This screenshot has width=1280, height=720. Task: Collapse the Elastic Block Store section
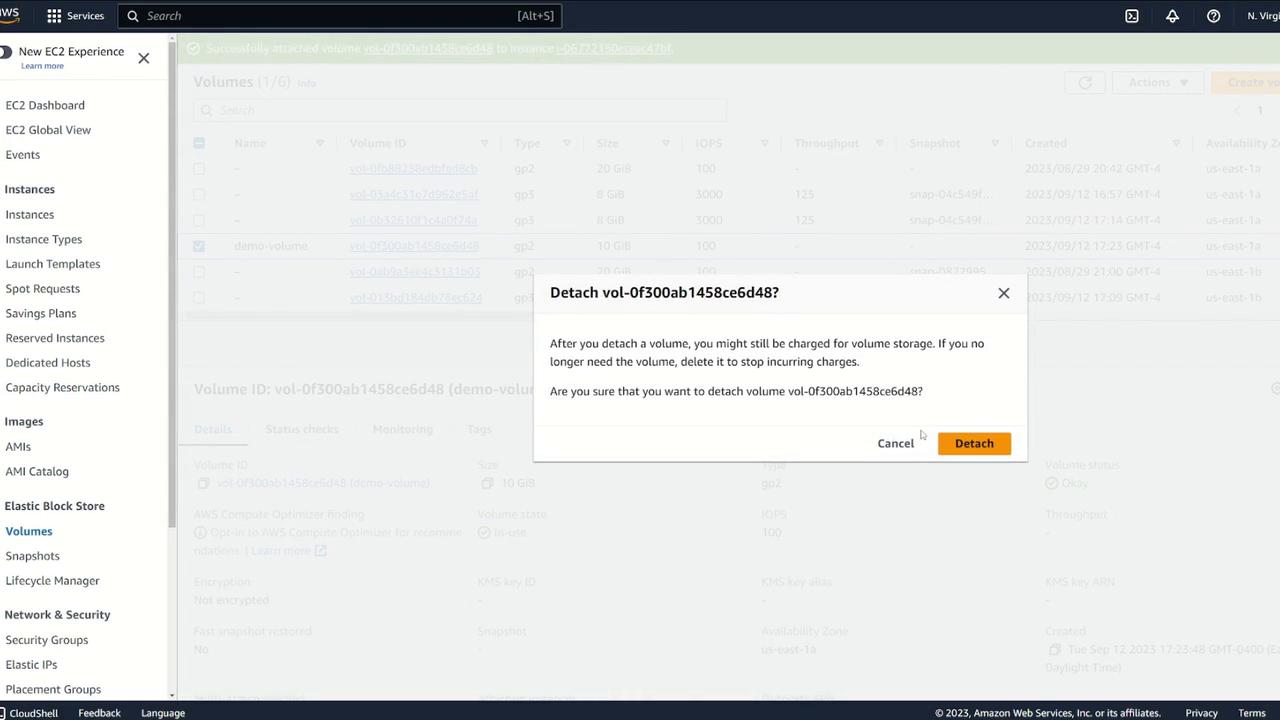[x=55, y=506]
